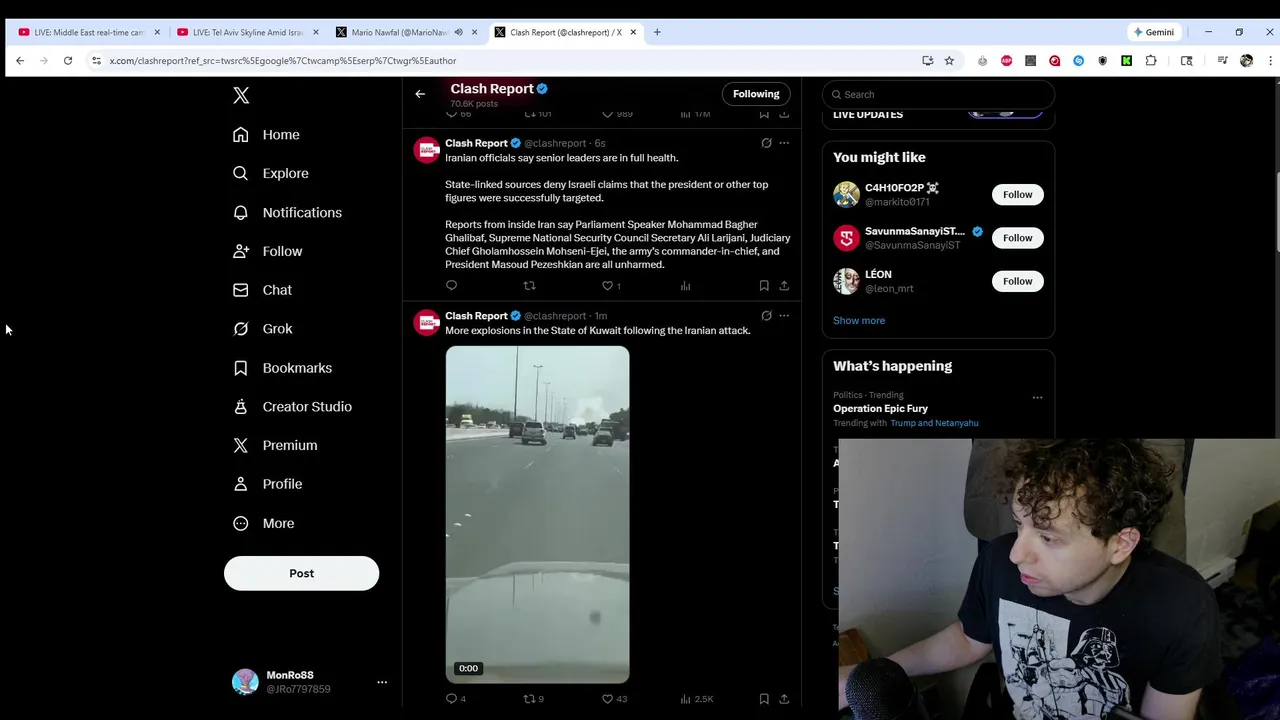Open the Premium page
Viewport: 1280px width, 720px height.
pos(275,445)
